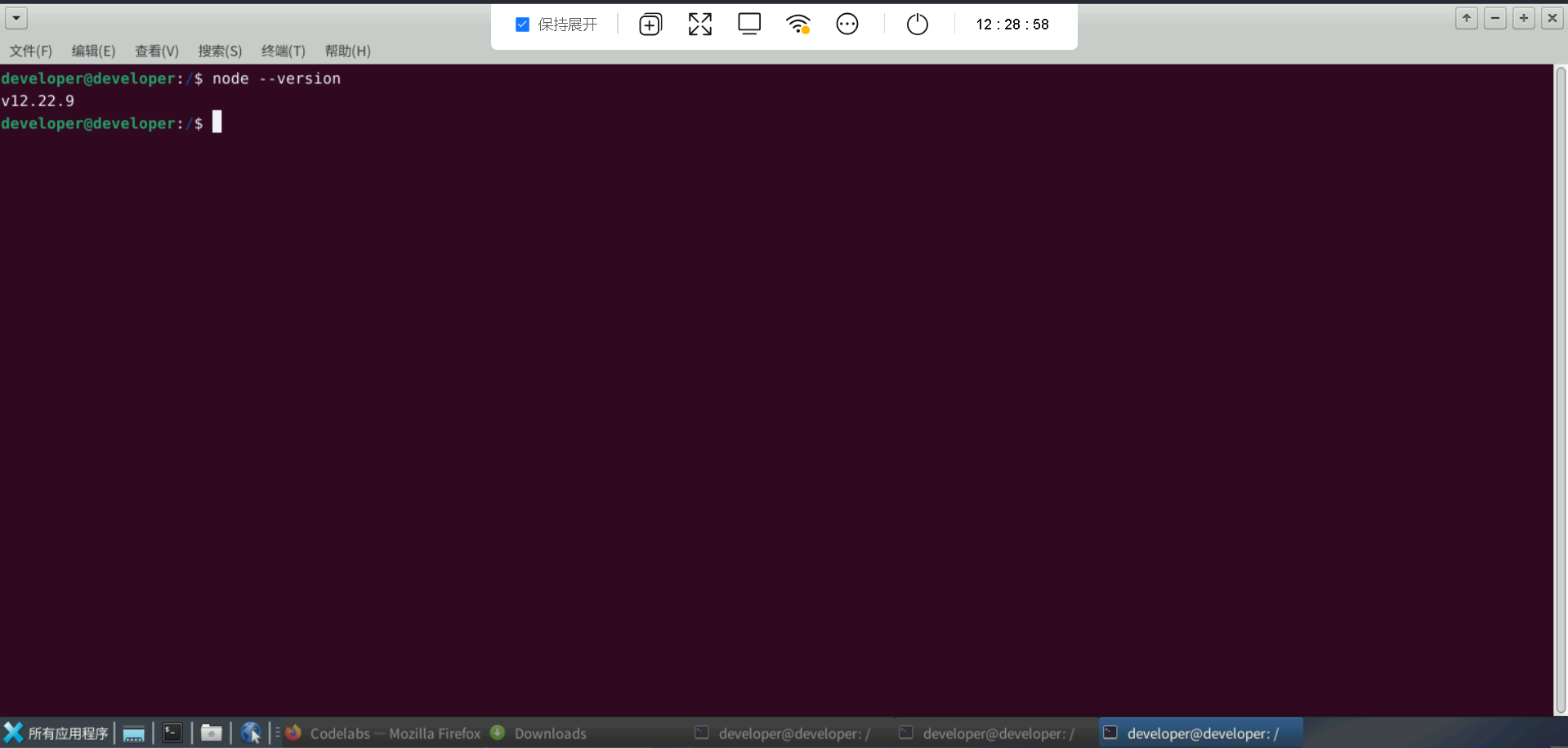Click the display monitor icon in remote toolbar
Image resolution: width=1568 pixels, height=748 pixels.
click(749, 24)
